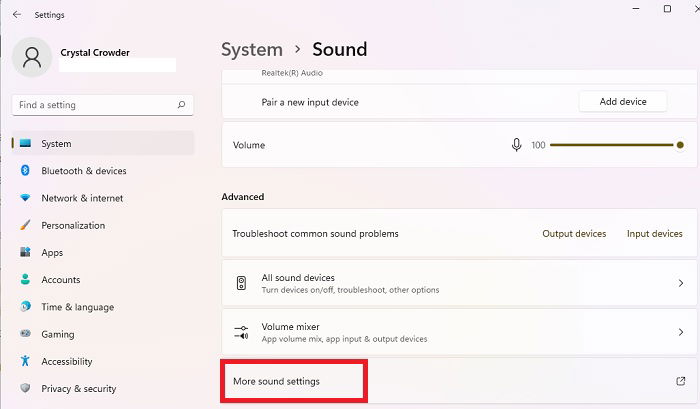Mute microphone via volume mic icon
700x409 pixels.
516,145
